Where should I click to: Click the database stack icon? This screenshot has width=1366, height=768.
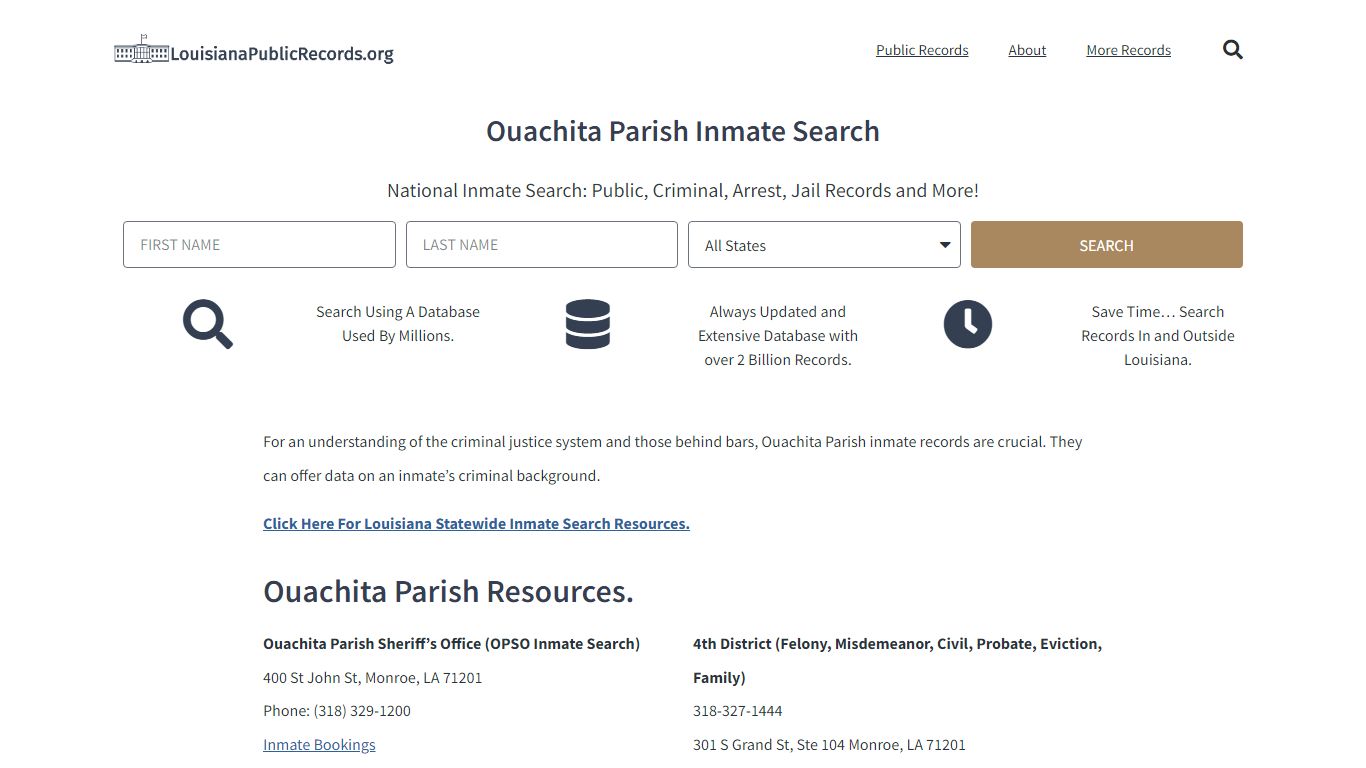588,324
